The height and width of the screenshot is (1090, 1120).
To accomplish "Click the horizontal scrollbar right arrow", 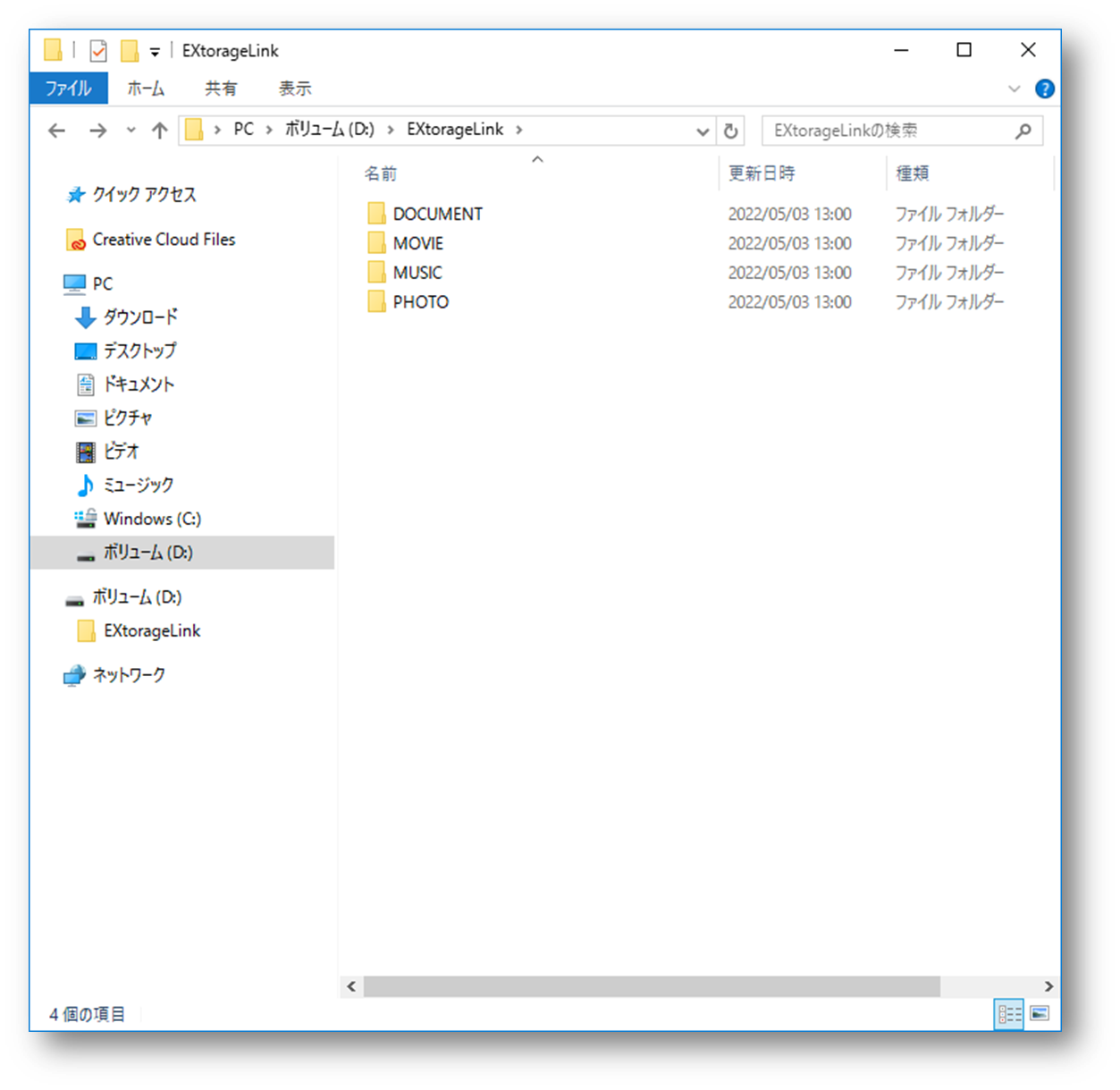I will click(x=1048, y=986).
